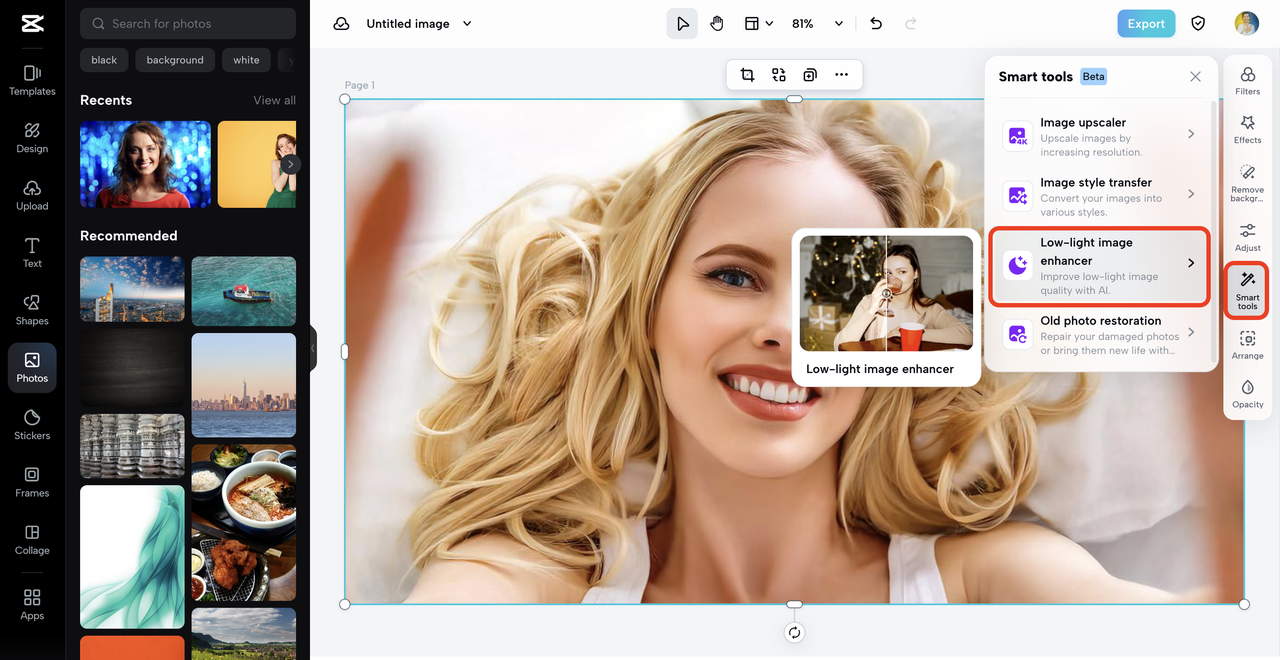Viewport: 1280px width, 660px height.
Task: Open the 81% zoom level dropdown
Action: [x=817, y=24]
